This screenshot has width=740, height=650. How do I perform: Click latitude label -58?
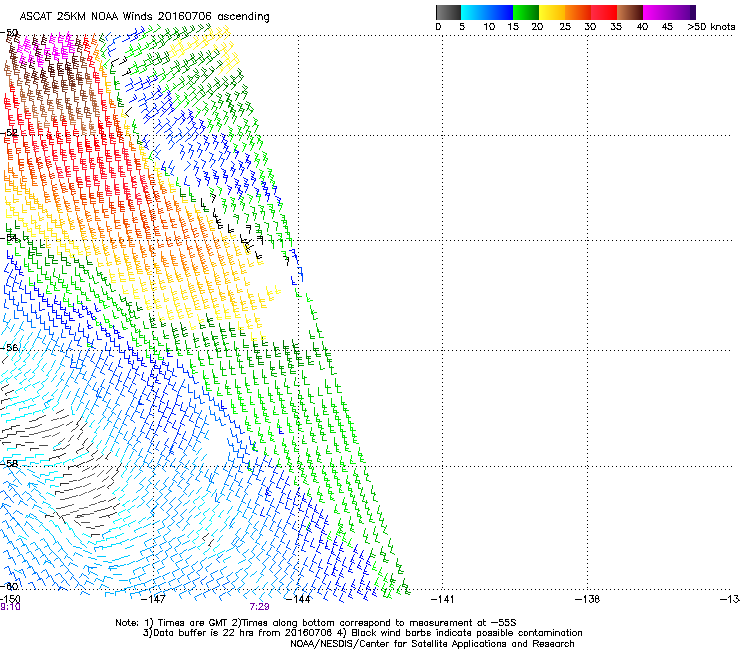pos(9,464)
